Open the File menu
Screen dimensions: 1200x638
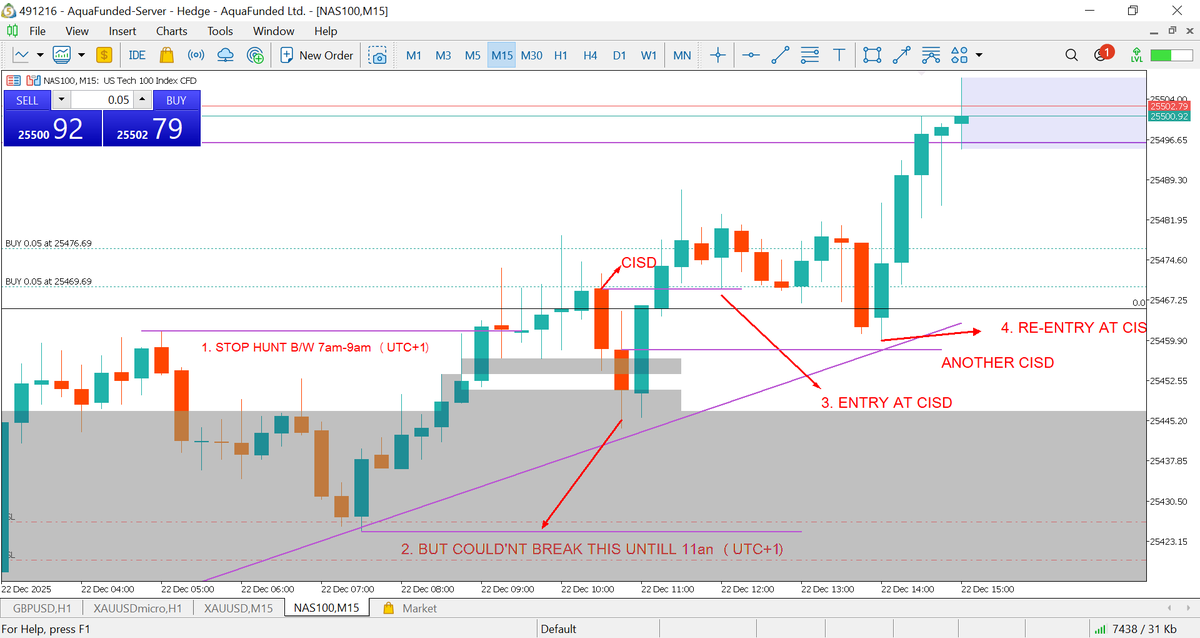coord(37,31)
